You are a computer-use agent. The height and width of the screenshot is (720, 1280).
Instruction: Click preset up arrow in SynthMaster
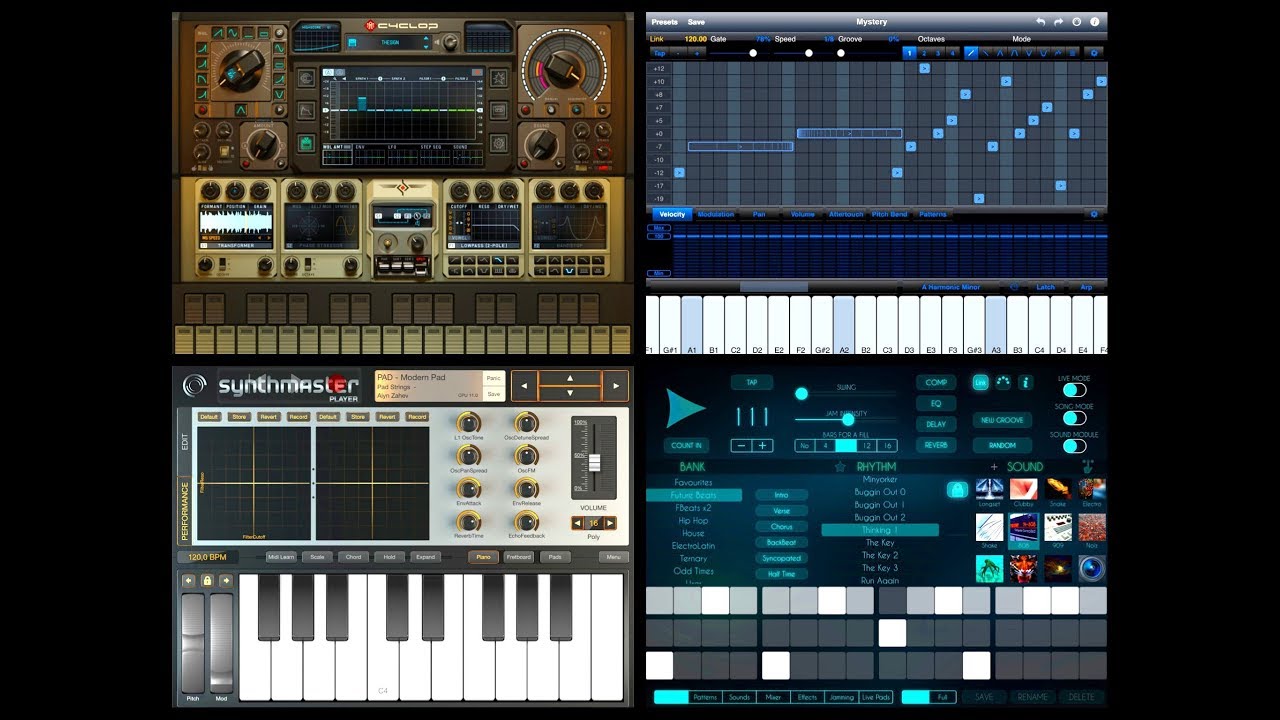(570, 378)
